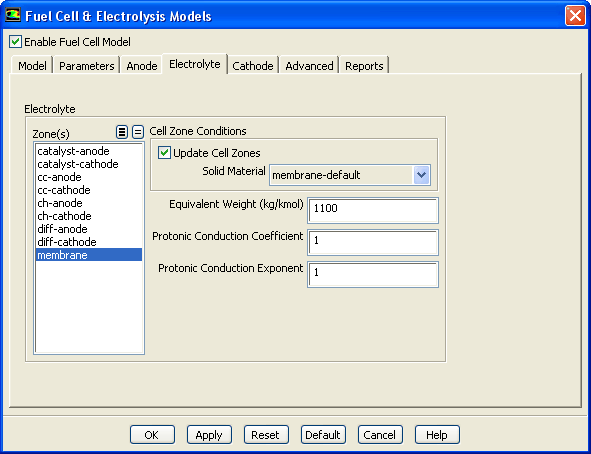Open the Parameters tab

[87, 66]
